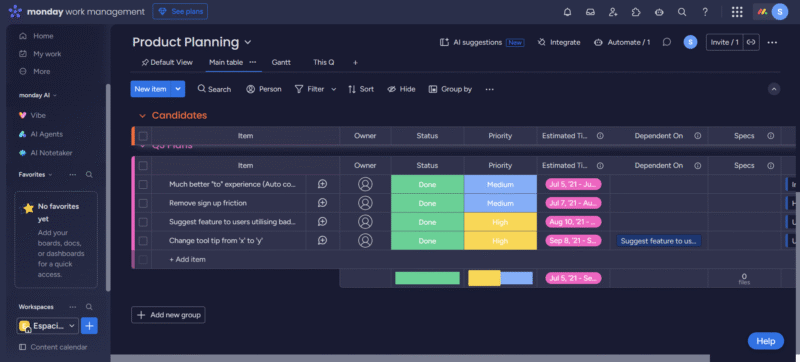Open Favorites three-dot options
This screenshot has width=800, height=362.
(73, 174)
